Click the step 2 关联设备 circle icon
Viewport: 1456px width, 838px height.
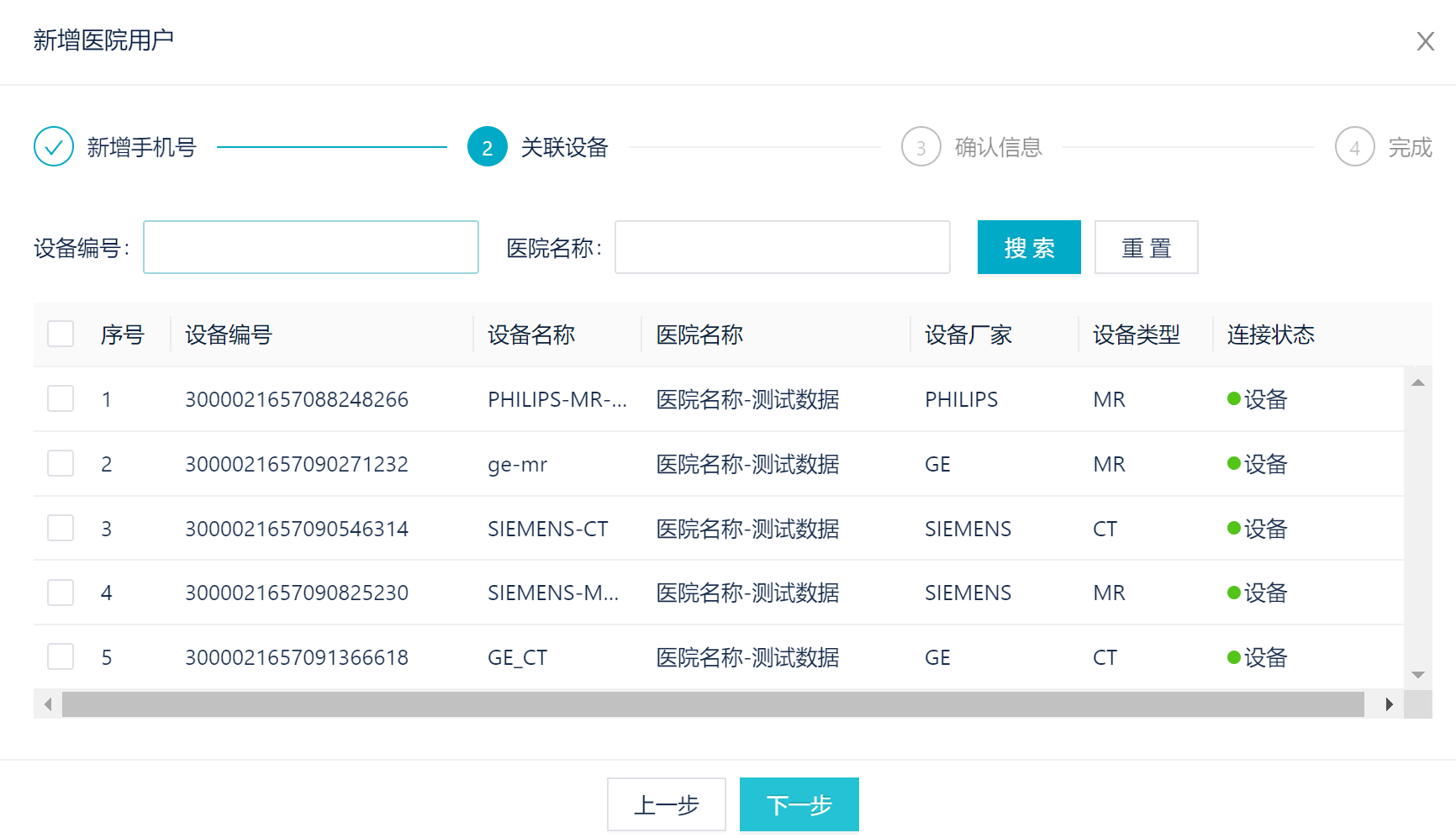point(488,146)
